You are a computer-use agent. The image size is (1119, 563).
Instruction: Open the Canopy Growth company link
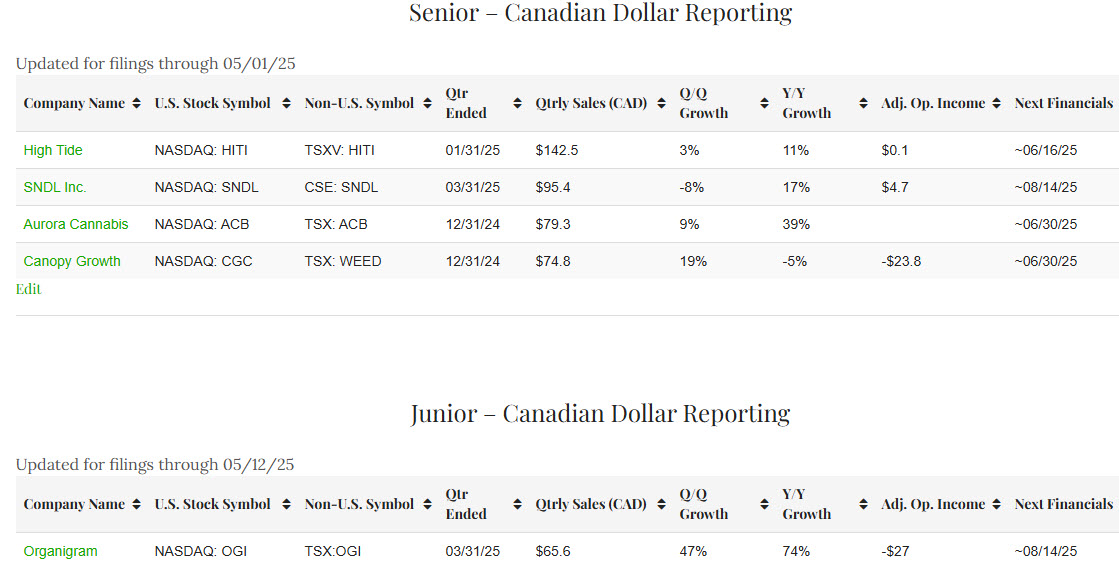coord(72,261)
